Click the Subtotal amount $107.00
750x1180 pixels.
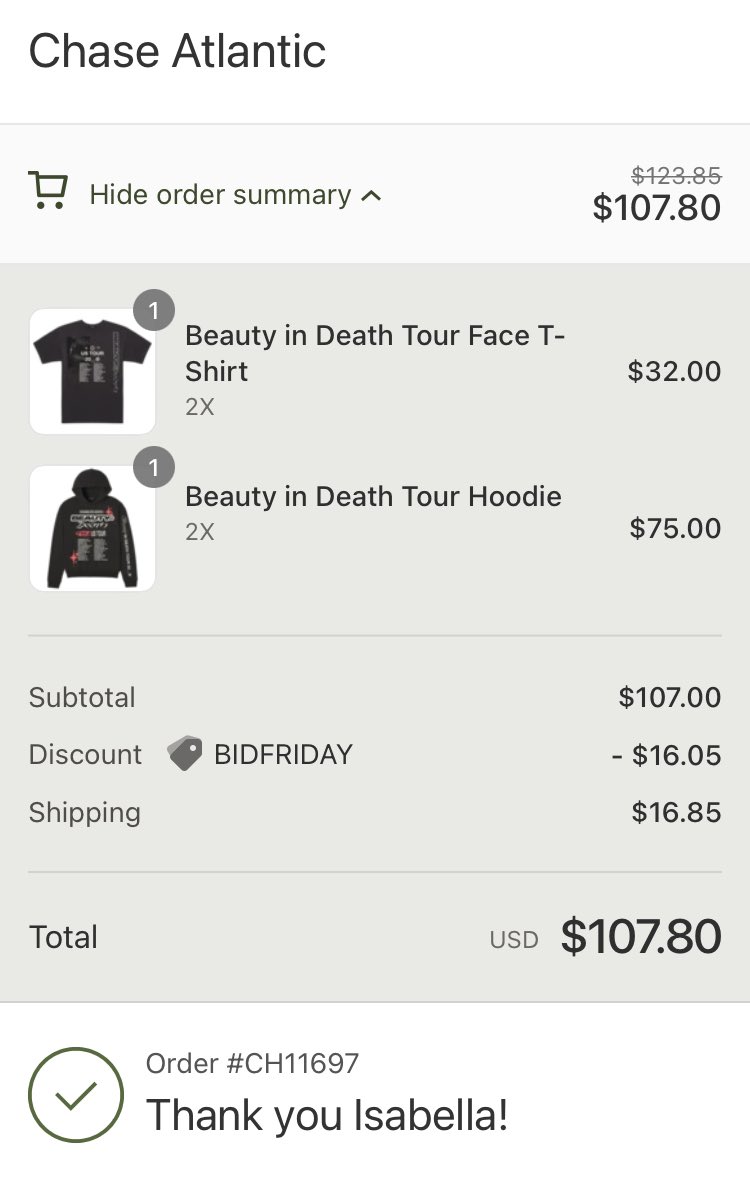670,697
